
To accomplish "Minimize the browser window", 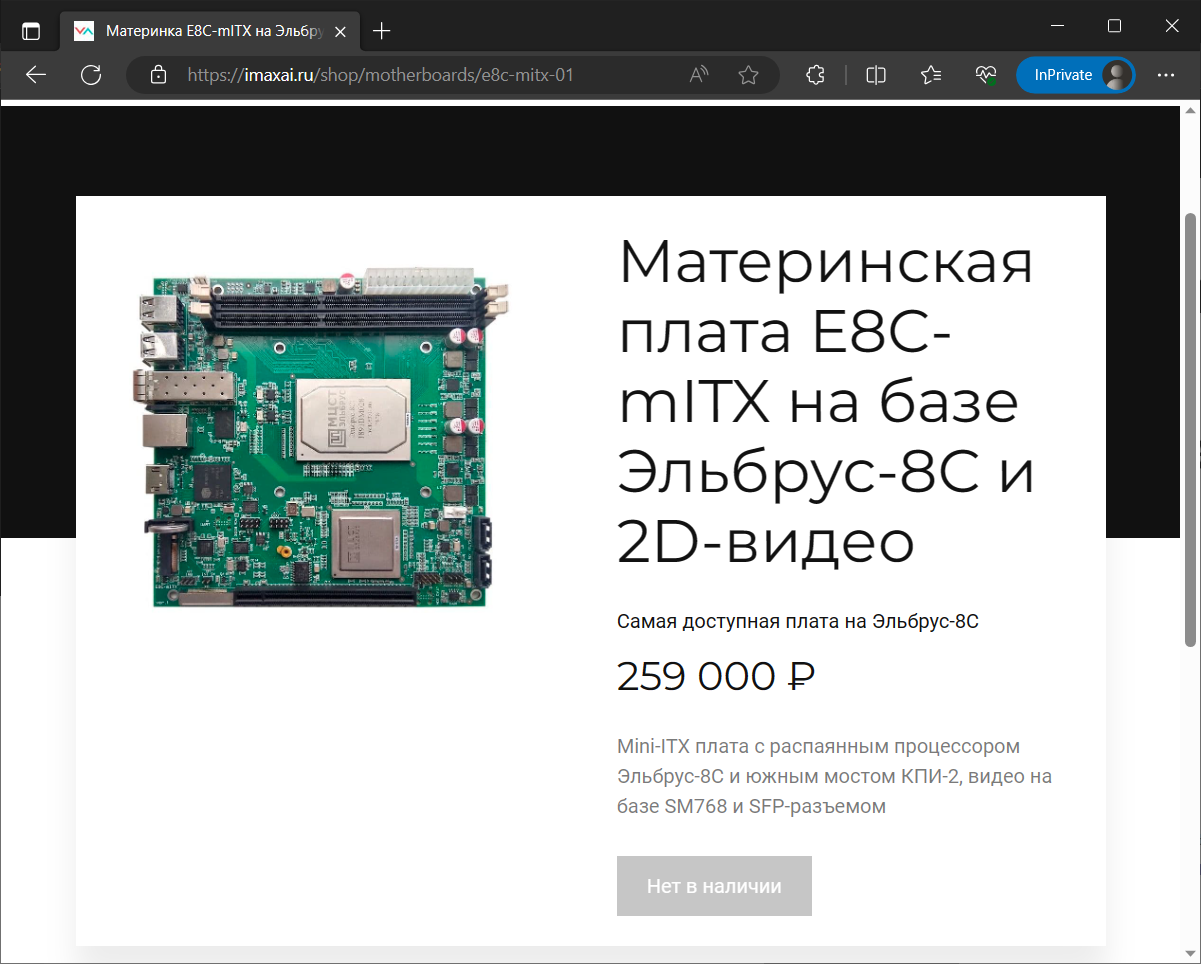I will pos(1059,26).
